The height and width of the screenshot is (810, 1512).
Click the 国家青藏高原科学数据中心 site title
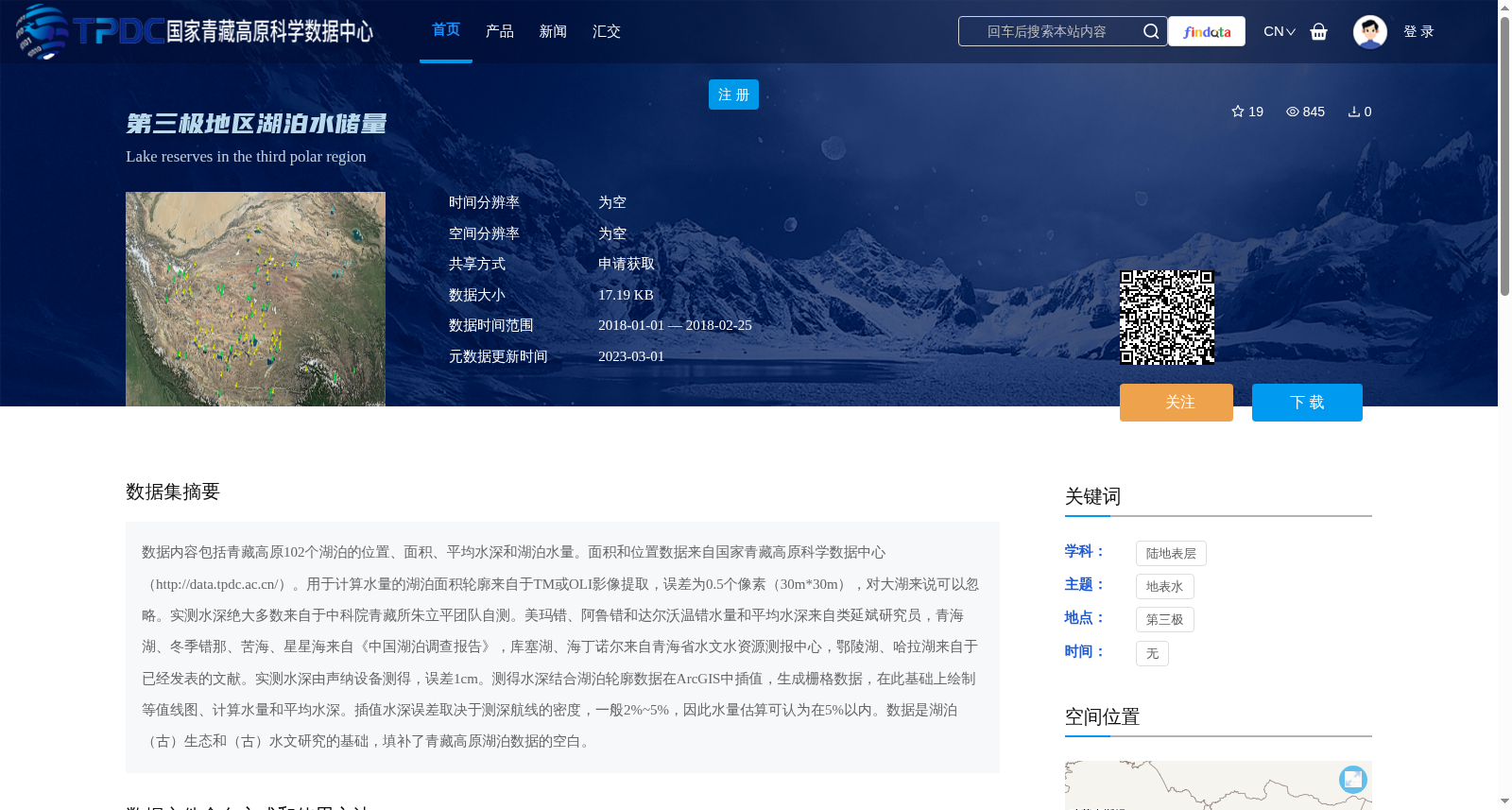[x=269, y=31]
